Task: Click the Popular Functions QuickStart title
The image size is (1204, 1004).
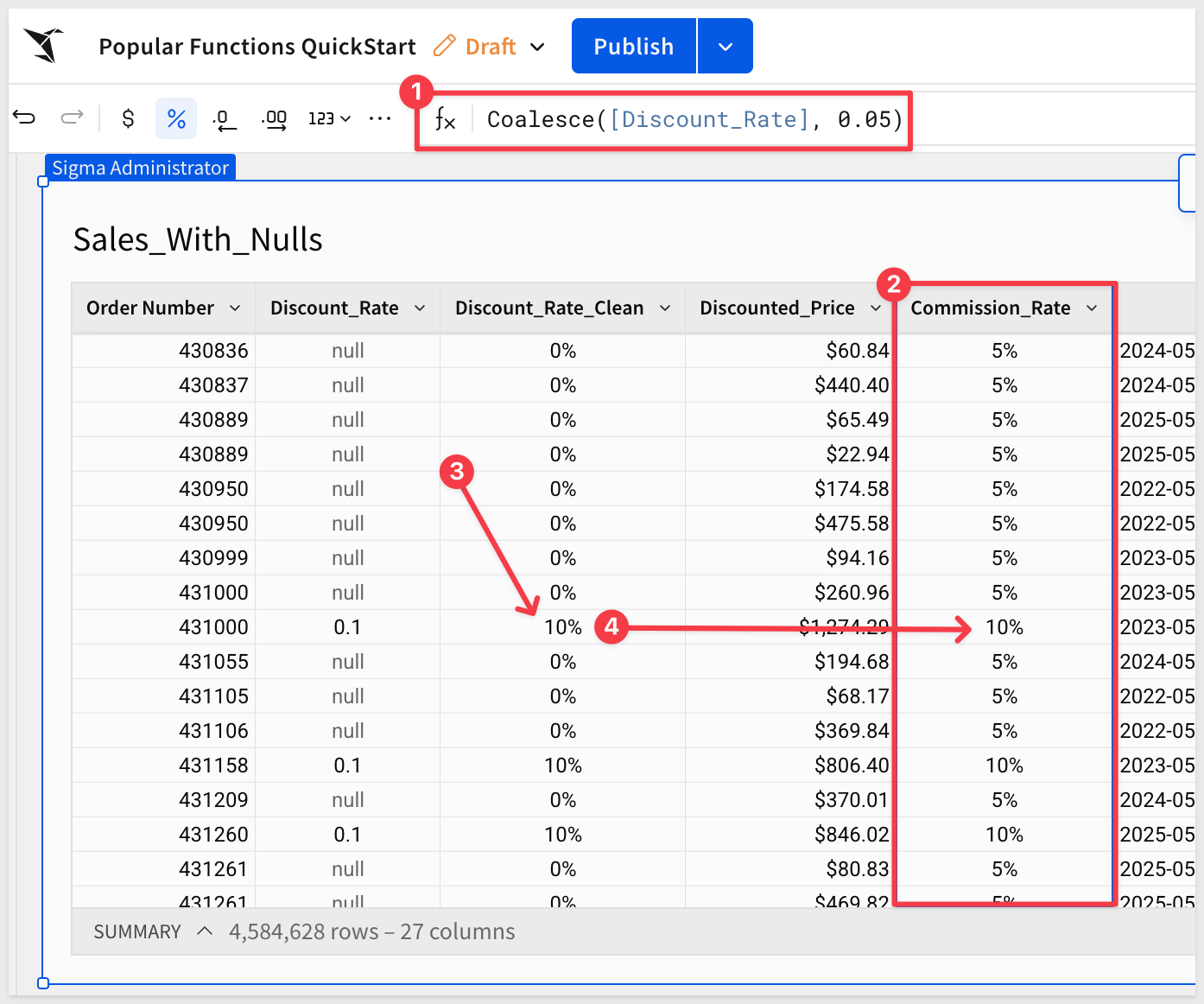Action: point(257,47)
